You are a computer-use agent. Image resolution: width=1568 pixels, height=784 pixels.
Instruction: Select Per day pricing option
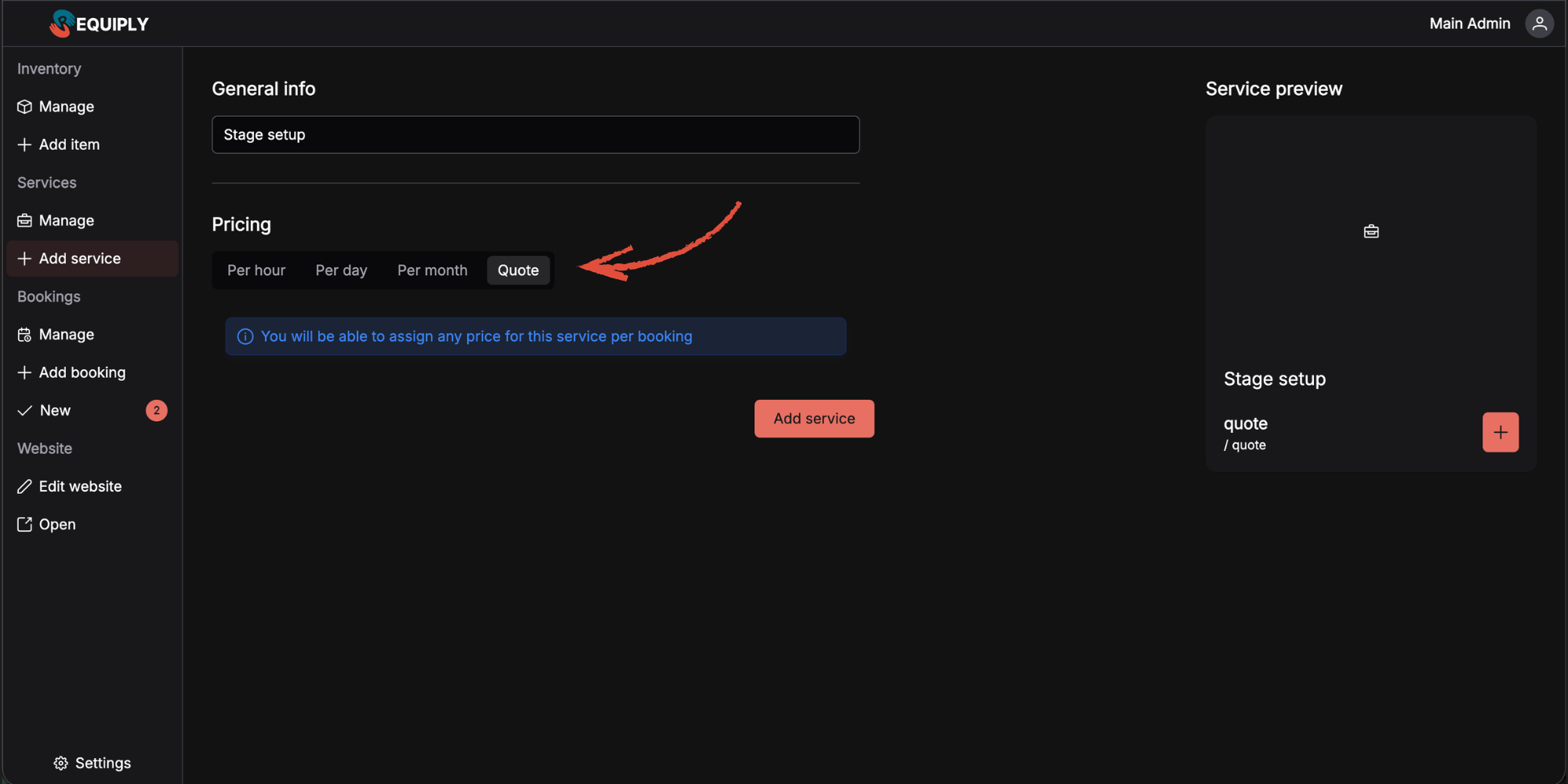pos(341,270)
